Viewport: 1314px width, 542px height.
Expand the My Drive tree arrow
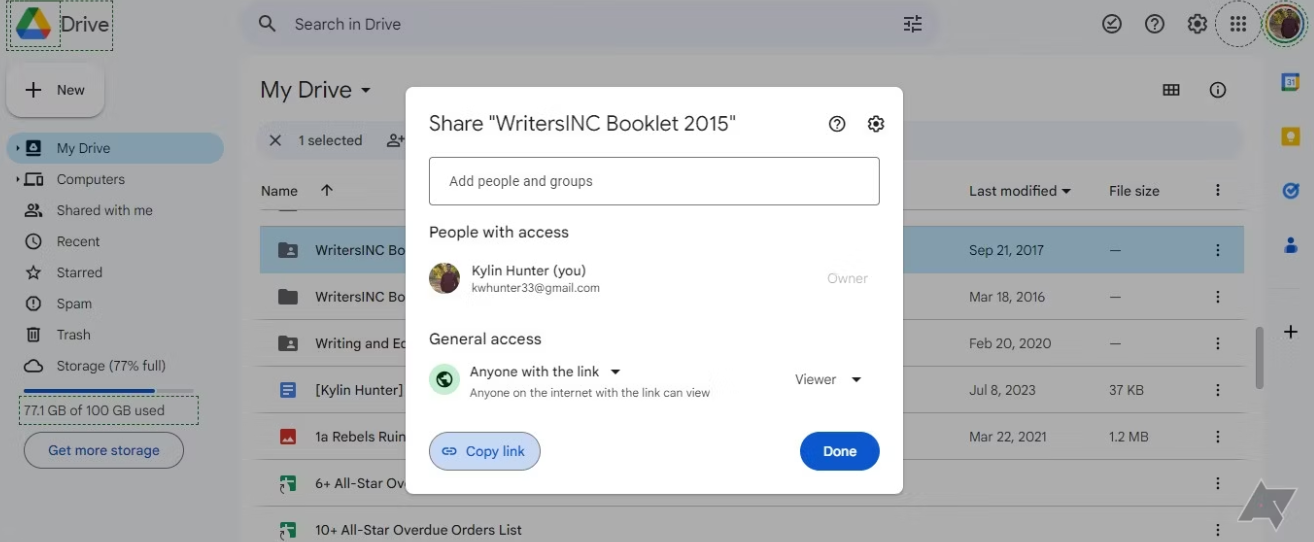point(17,148)
